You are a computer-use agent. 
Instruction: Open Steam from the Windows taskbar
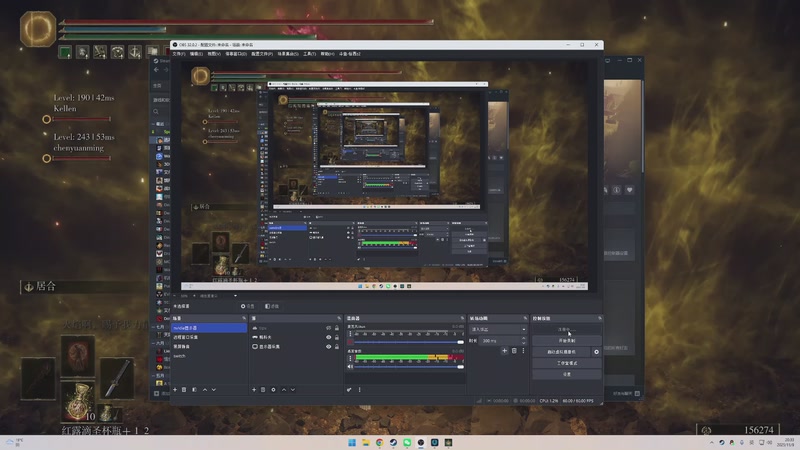tap(393, 442)
